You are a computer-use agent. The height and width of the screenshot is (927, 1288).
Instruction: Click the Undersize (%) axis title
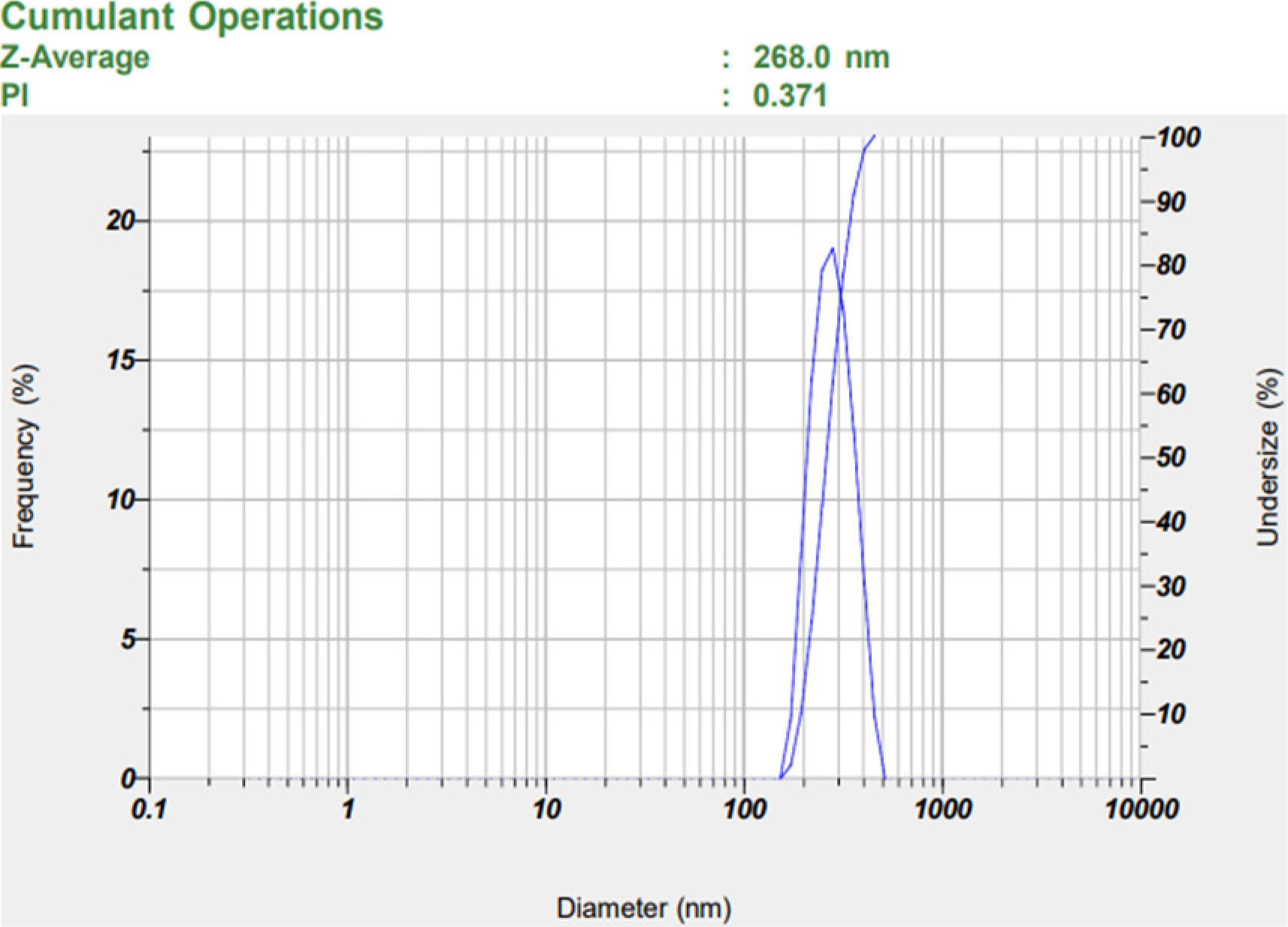(1267, 456)
